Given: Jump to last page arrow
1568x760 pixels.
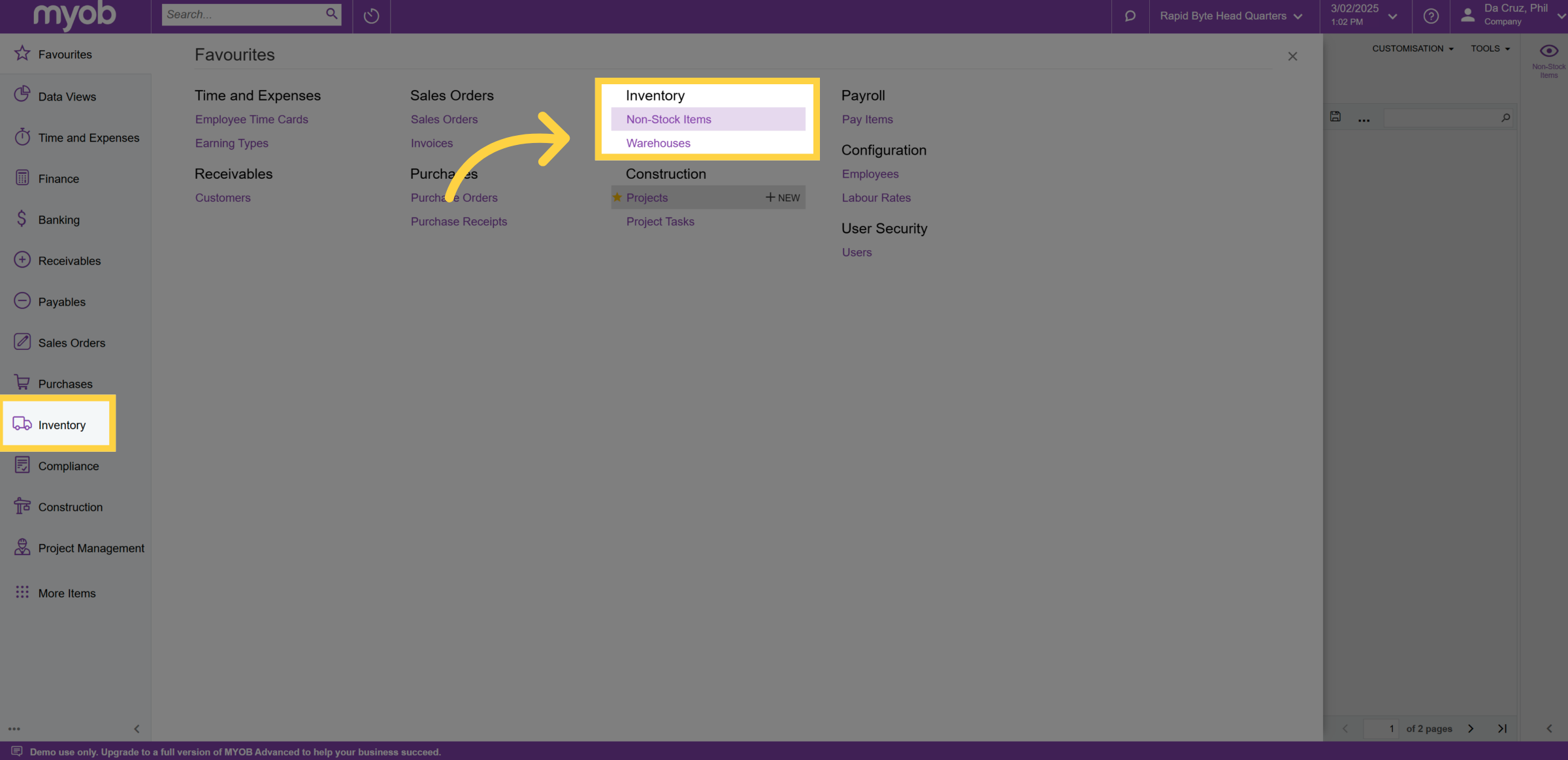Looking at the screenshot, I should pos(1502,729).
